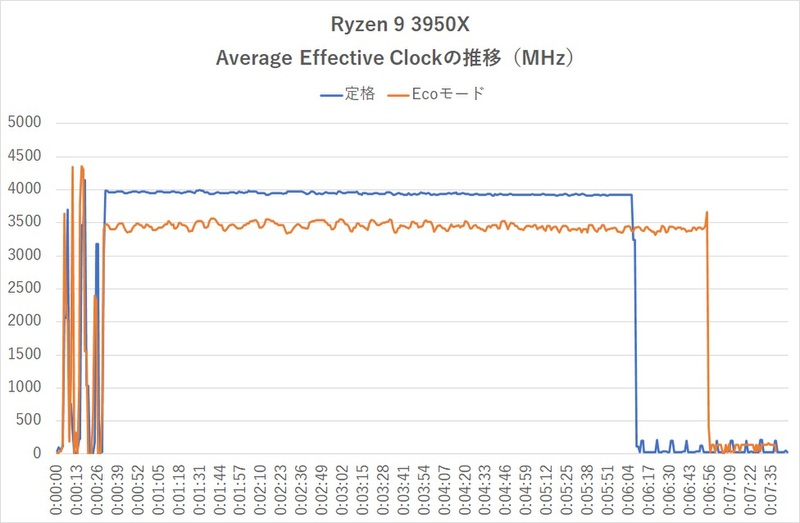
Task: Click the x-axis time label 0:01:44
Action: click(x=219, y=490)
